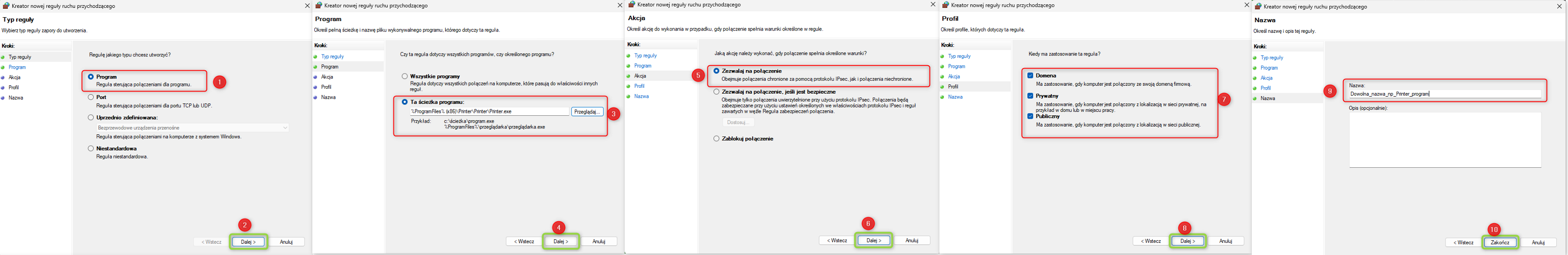Choose Zezwalaj na połączenie, jeśli jest bezpieczne
The image size is (1568, 255).
[716, 91]
